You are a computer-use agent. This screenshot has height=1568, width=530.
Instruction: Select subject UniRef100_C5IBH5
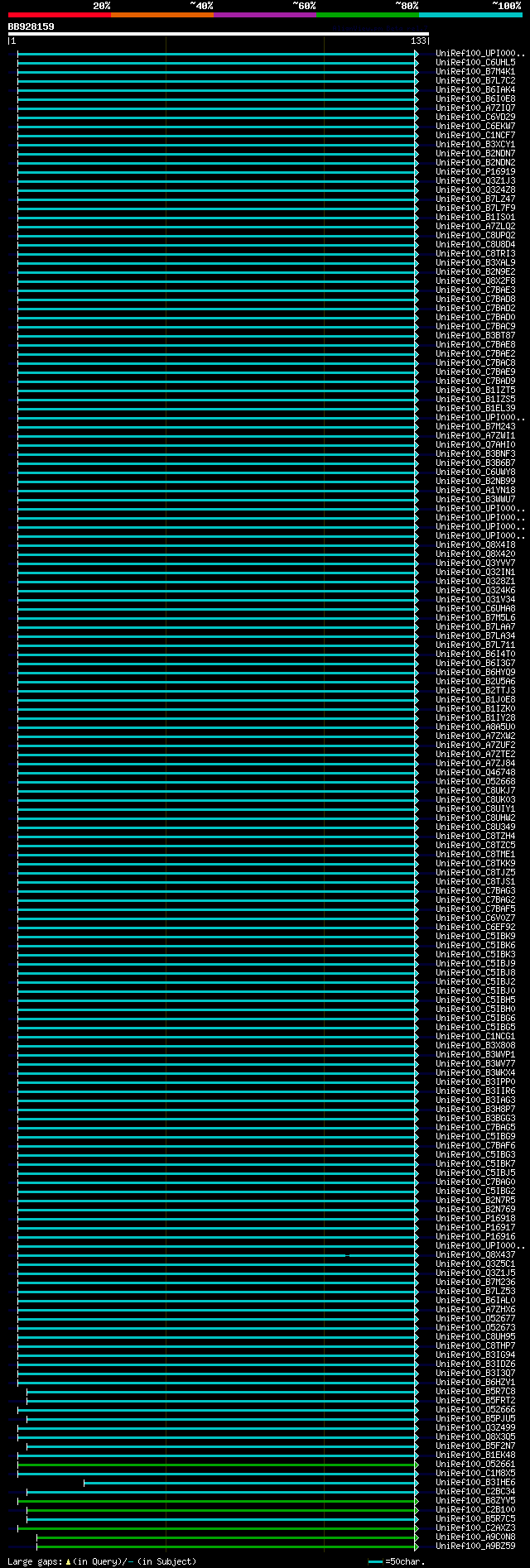tap(476, 1000)
